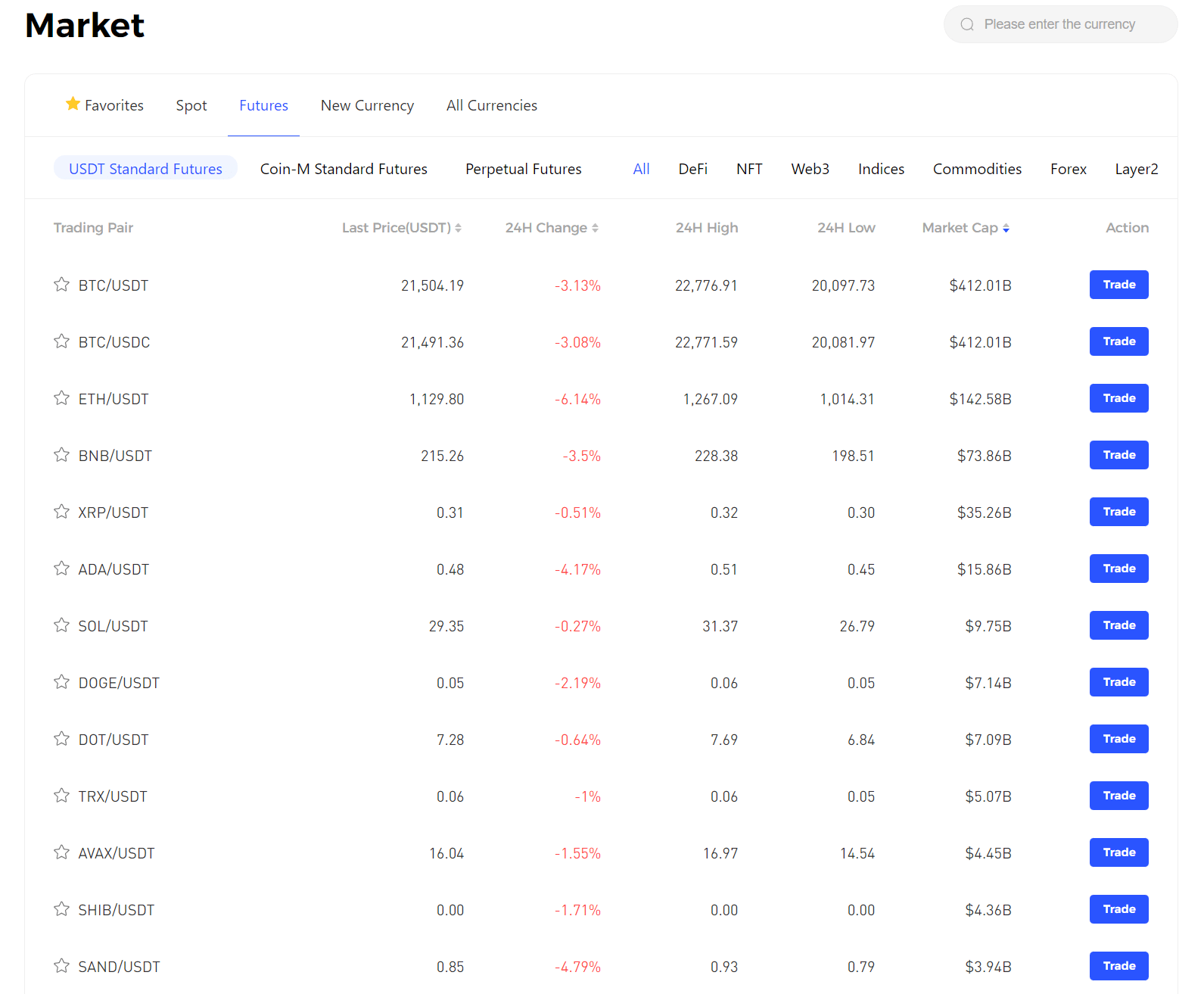
Task: Toggle favorite star for BNB/USDT
Action: coord(61,455)
